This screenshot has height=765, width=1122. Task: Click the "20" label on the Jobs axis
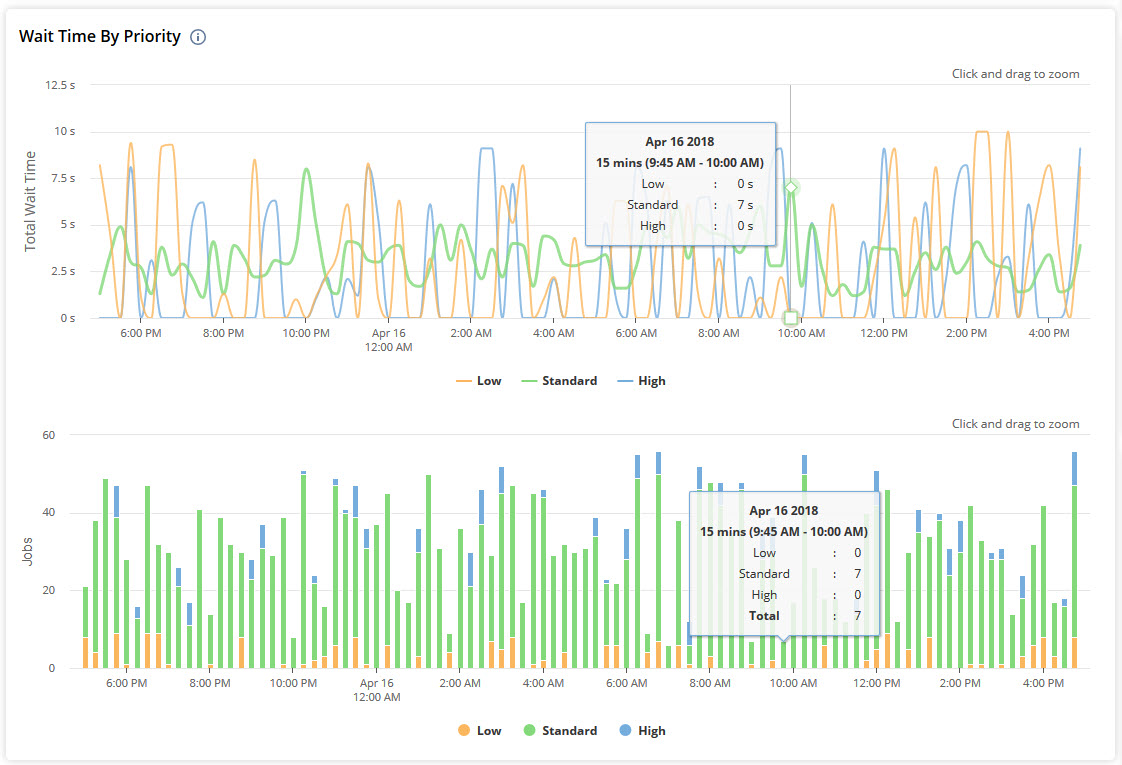(x=49, y=590)
